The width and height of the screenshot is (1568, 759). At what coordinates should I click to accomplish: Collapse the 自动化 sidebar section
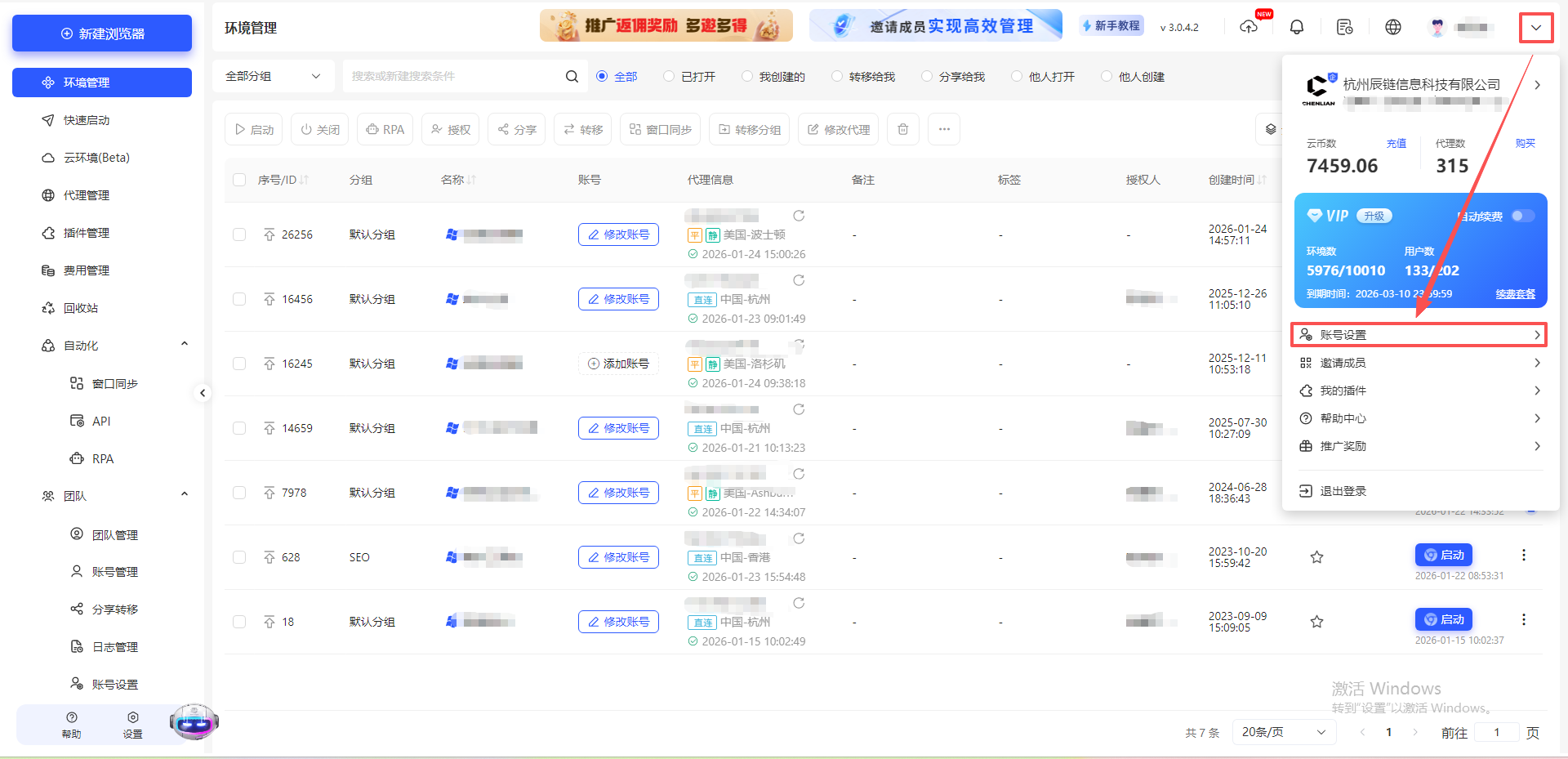185,343
